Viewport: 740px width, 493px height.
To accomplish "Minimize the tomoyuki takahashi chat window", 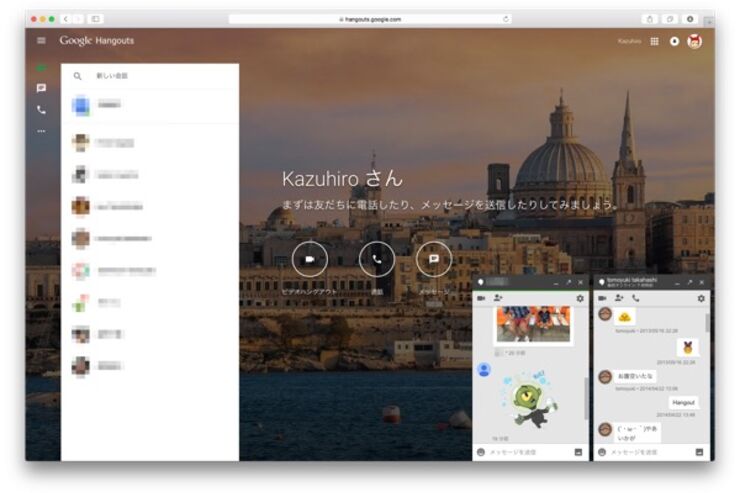I will (x=677, y=283).
